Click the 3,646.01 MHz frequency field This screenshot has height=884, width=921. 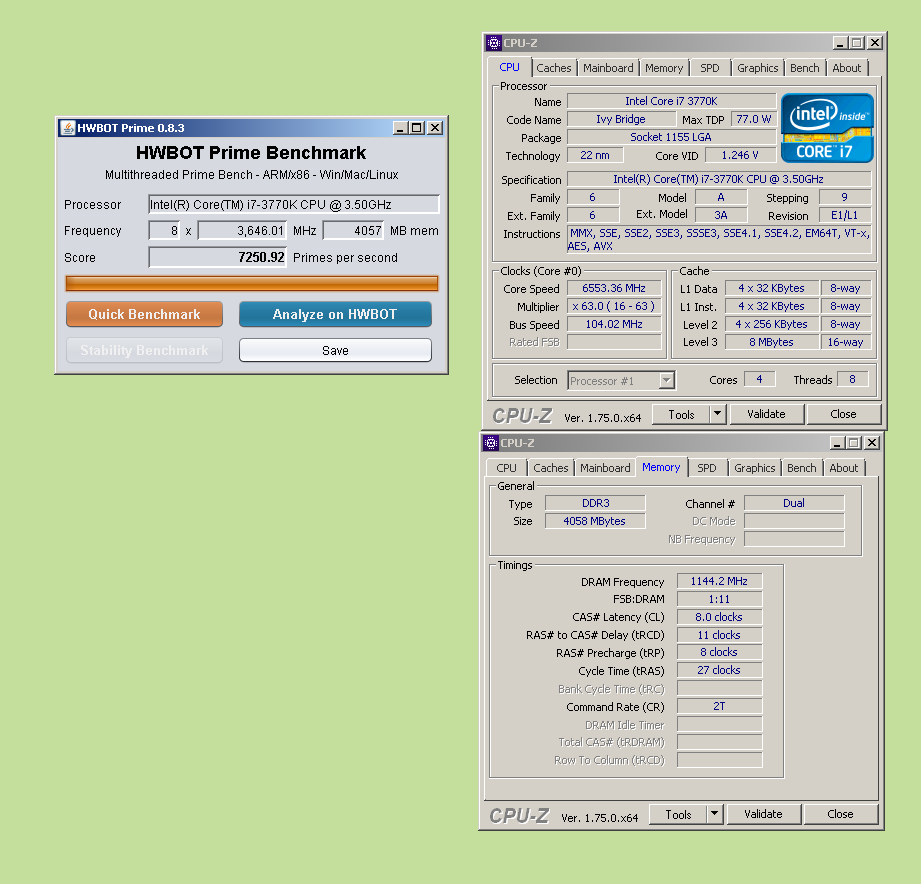click(x=242, y=231)
